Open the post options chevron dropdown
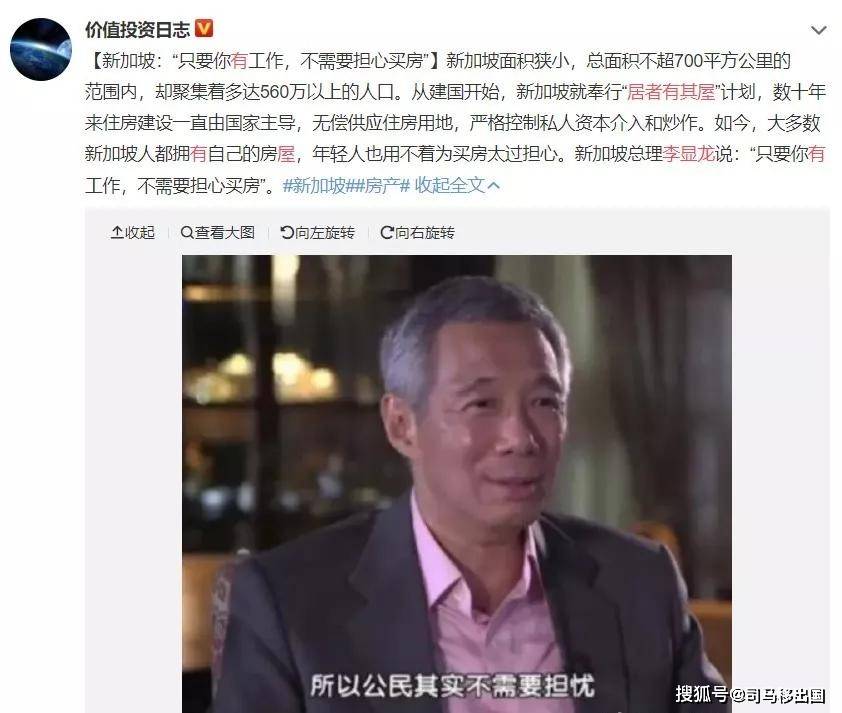 coord(818,31)
